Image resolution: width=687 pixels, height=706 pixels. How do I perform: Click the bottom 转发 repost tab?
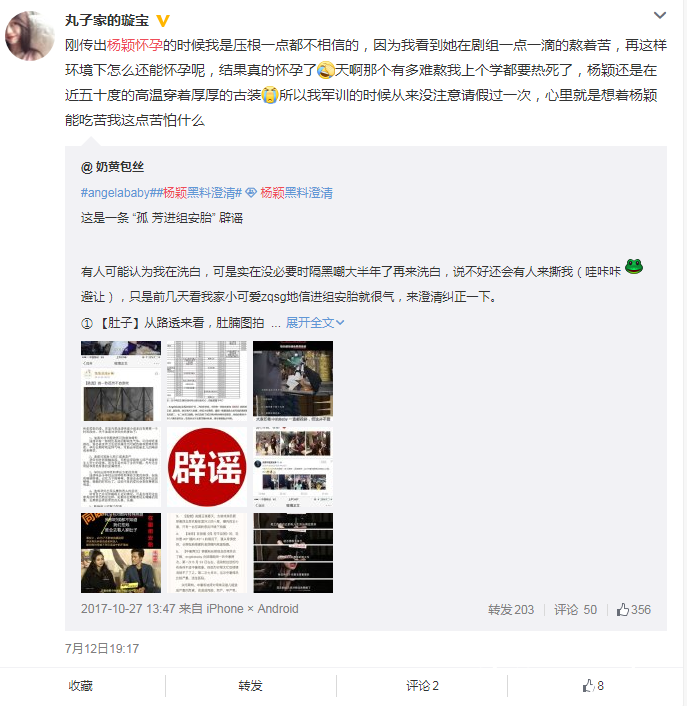point(250,686)
